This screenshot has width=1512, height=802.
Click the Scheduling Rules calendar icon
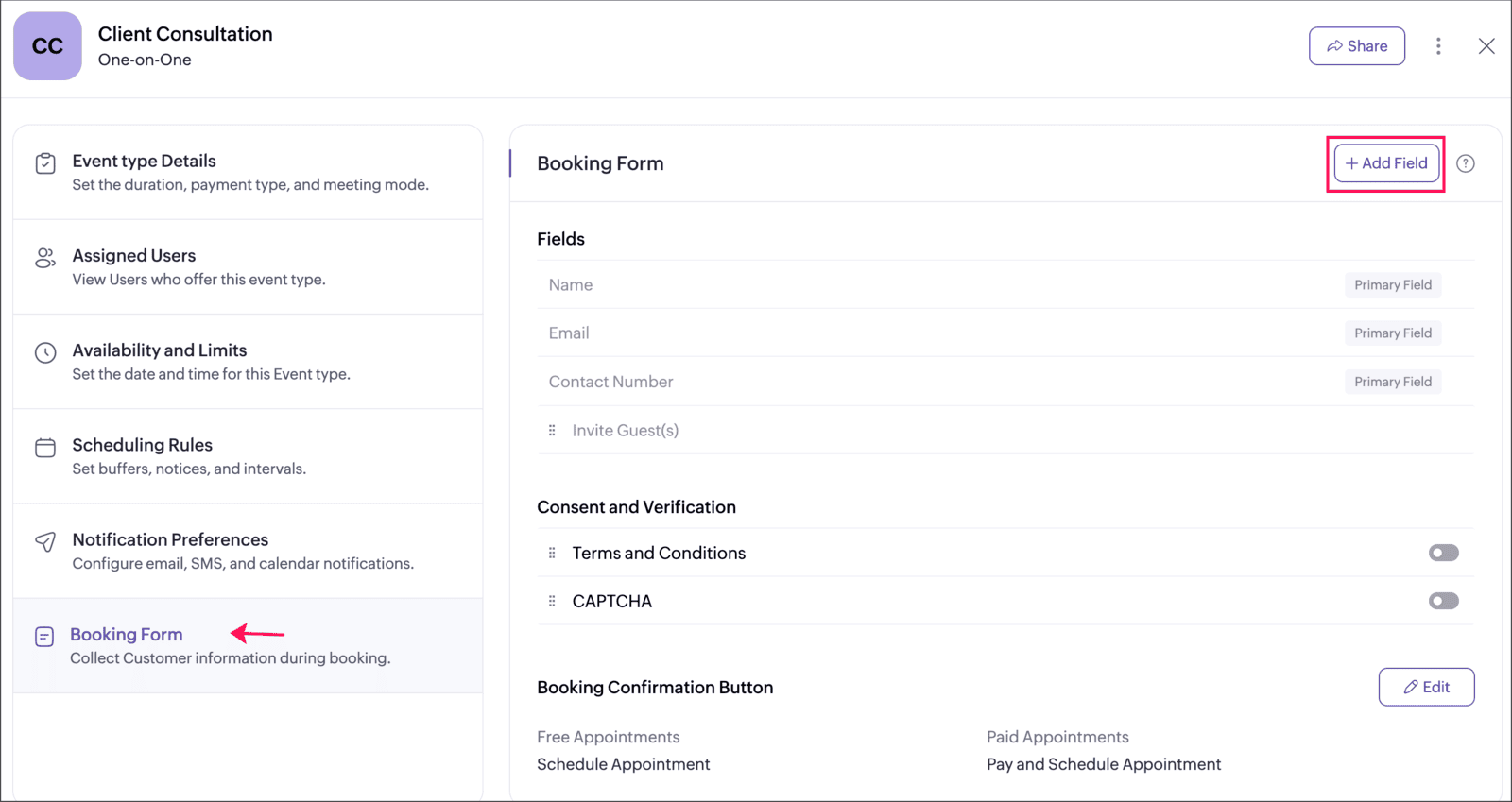pos(45,447)
